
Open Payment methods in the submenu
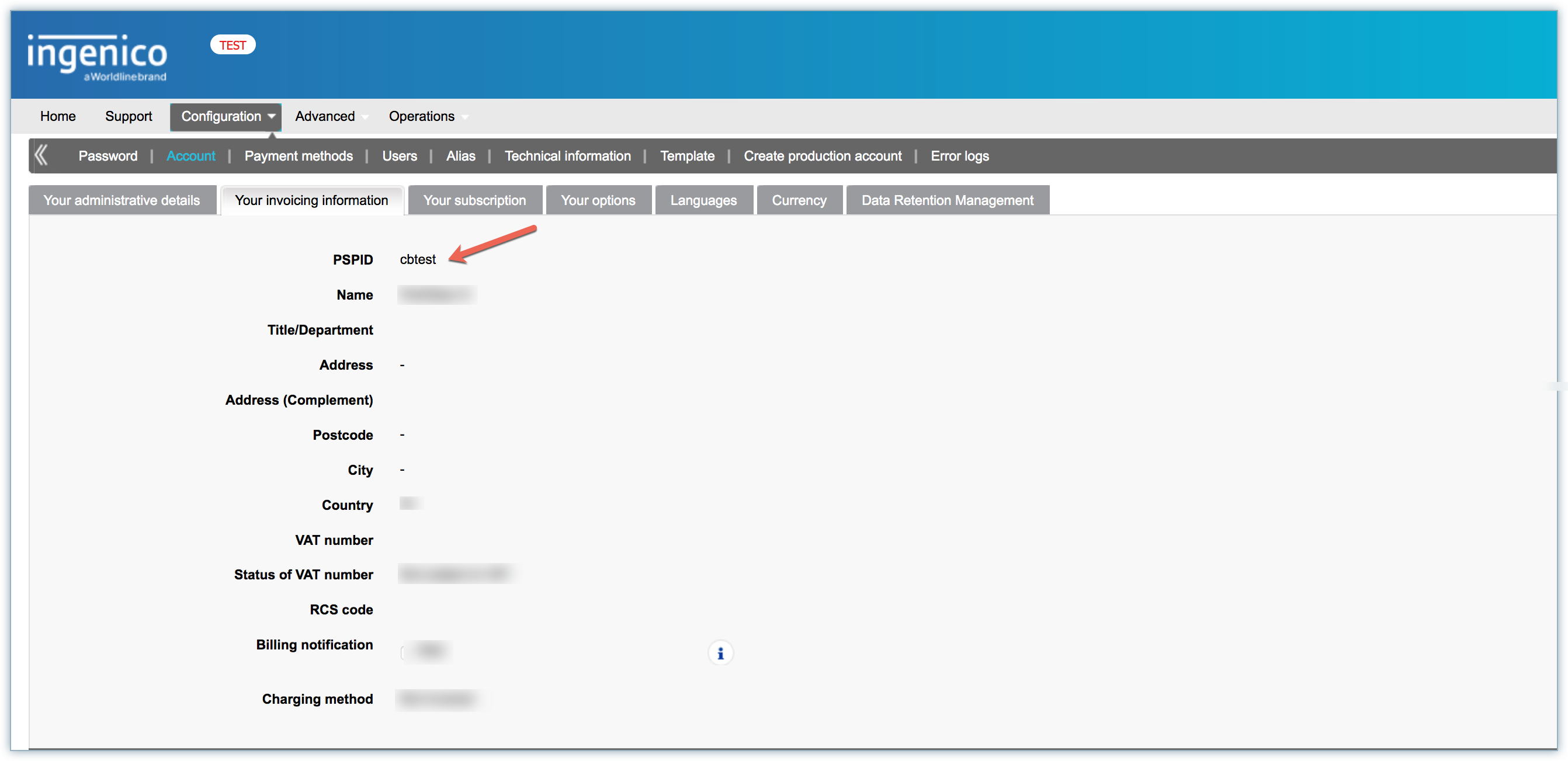point(299,156)
